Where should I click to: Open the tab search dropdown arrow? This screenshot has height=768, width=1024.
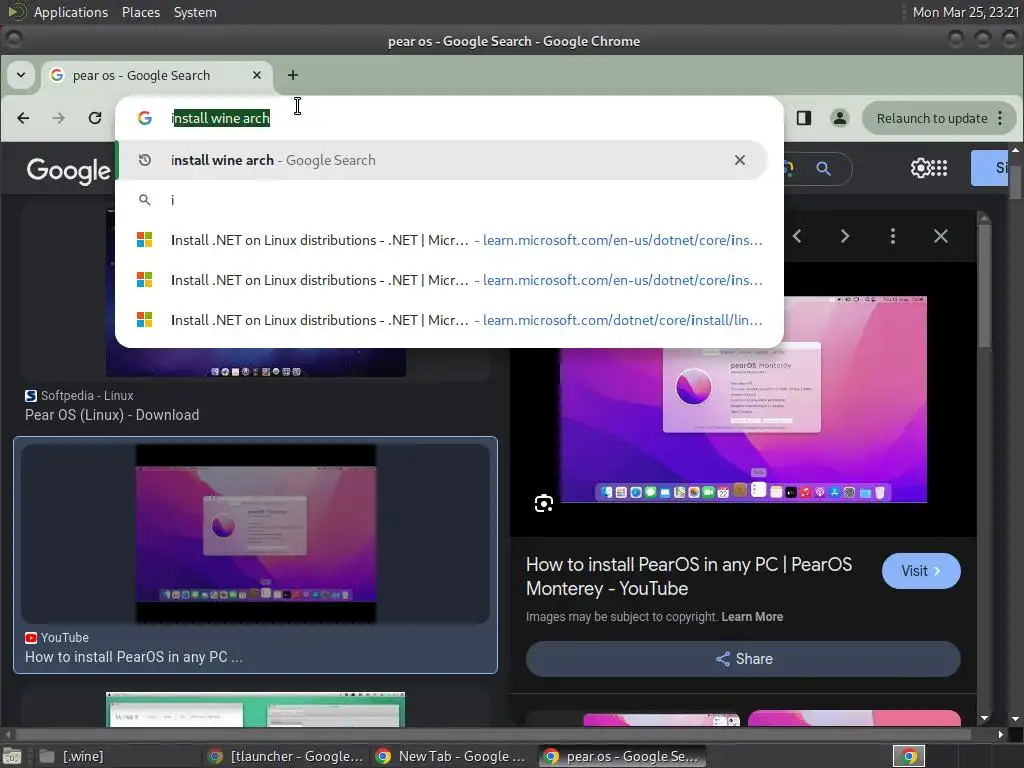pyautogui.click(x=21, y=75)
